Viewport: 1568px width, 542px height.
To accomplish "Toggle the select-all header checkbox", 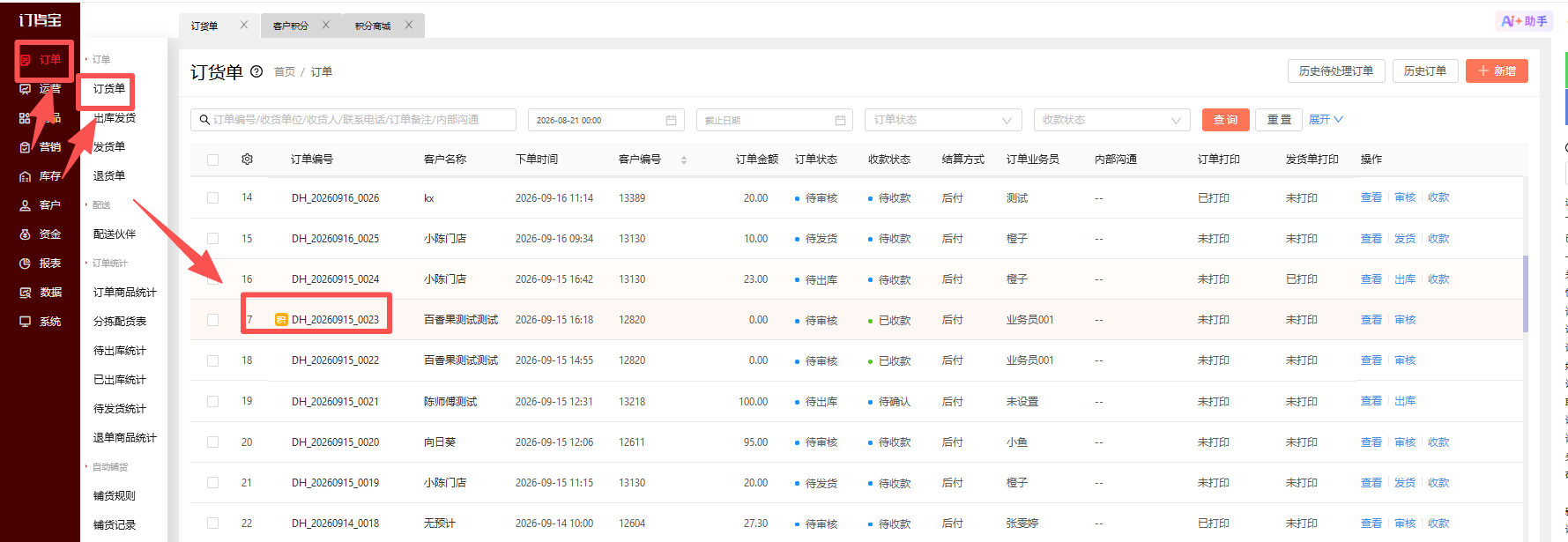I will (x=212, y=160).
